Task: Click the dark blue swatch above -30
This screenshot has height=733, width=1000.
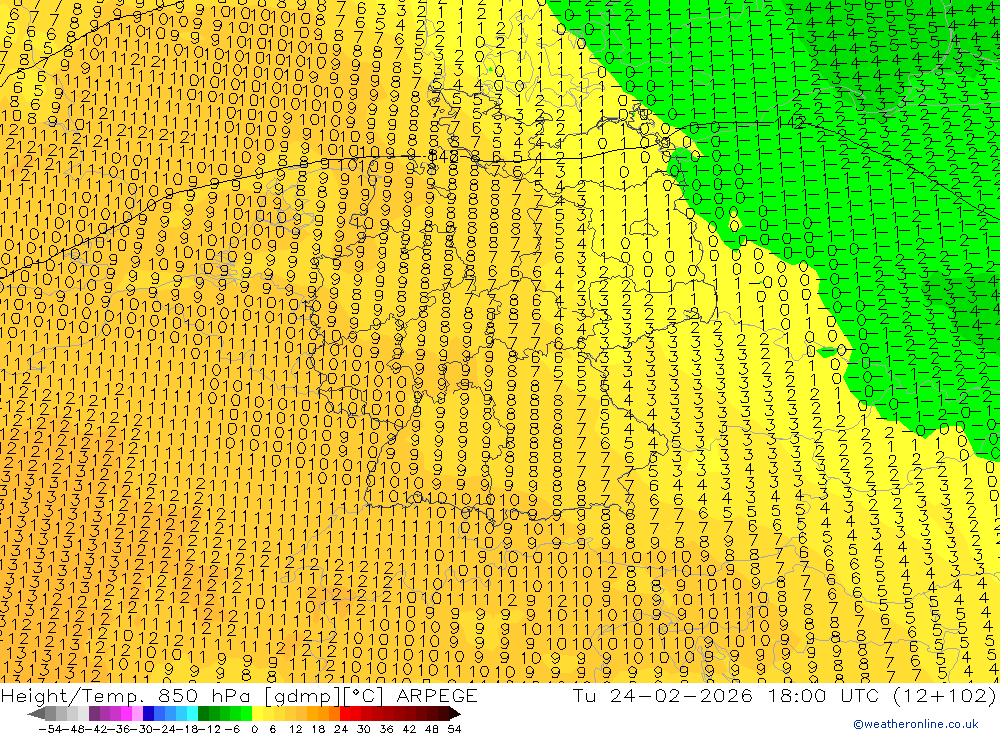Action: pyautogui.click(x=148, y=714)
